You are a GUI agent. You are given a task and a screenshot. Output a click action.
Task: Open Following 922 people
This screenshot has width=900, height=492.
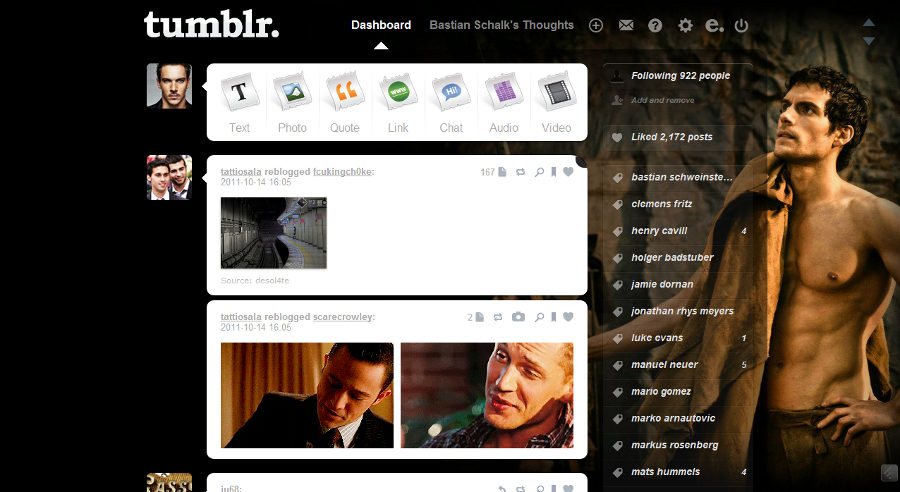pyautogui.click(x=680, y=75)
